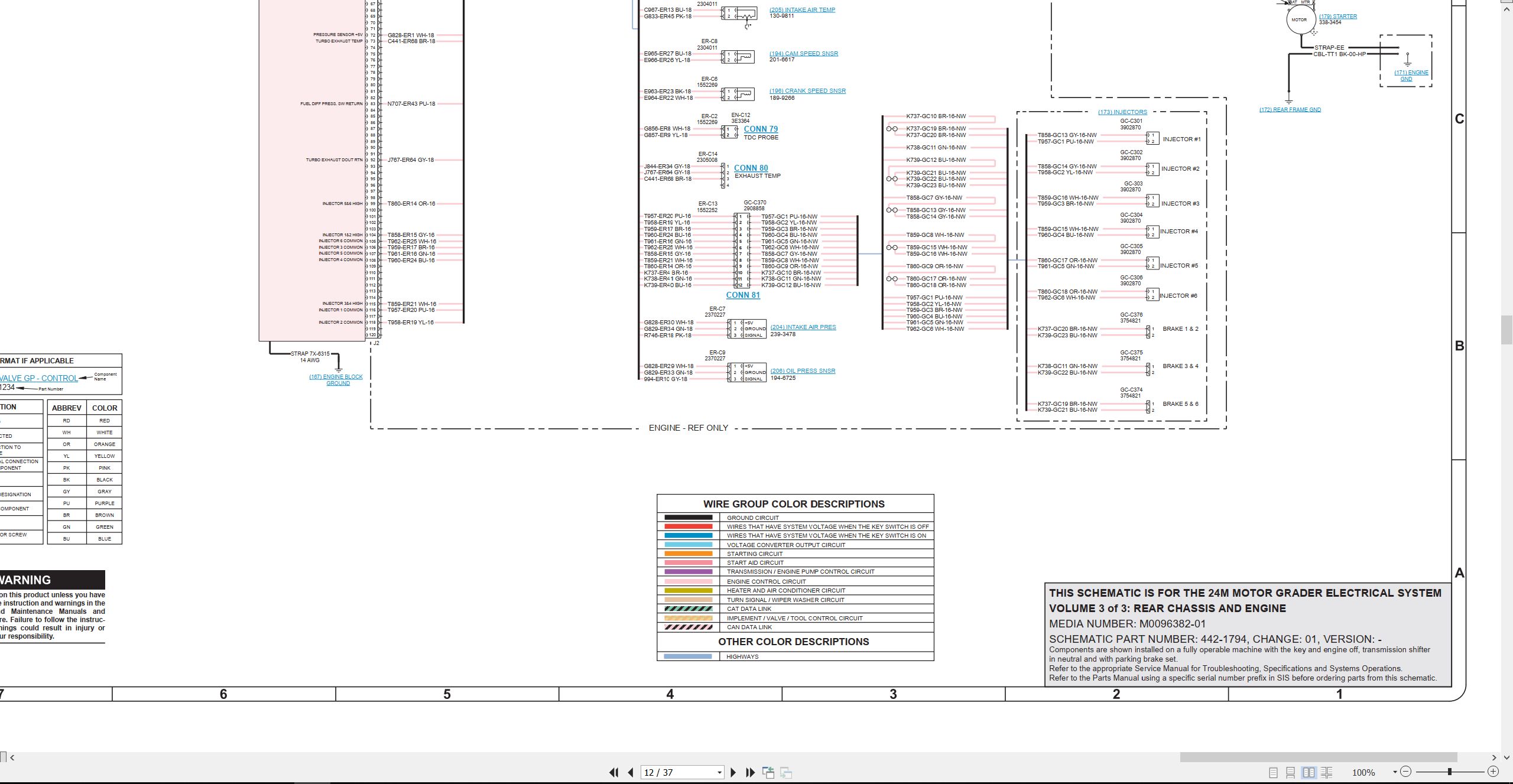This screenshot has height=784, width=1513.
Task: Click the HIGHWAYS blue color swatch
Action: pyautogui.click(x=688, y=656)
